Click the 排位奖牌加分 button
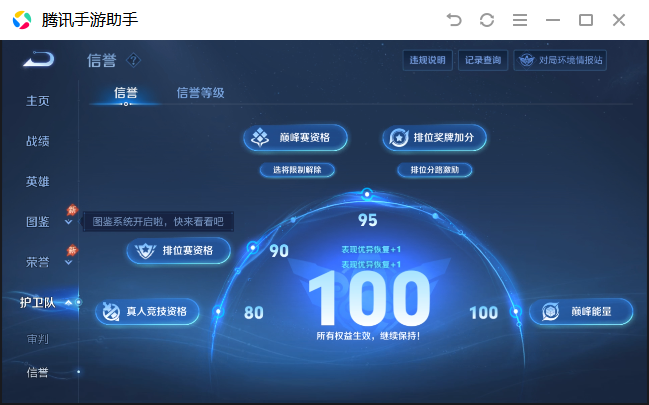This screenshot has height=405, width=649. point(435,137)
